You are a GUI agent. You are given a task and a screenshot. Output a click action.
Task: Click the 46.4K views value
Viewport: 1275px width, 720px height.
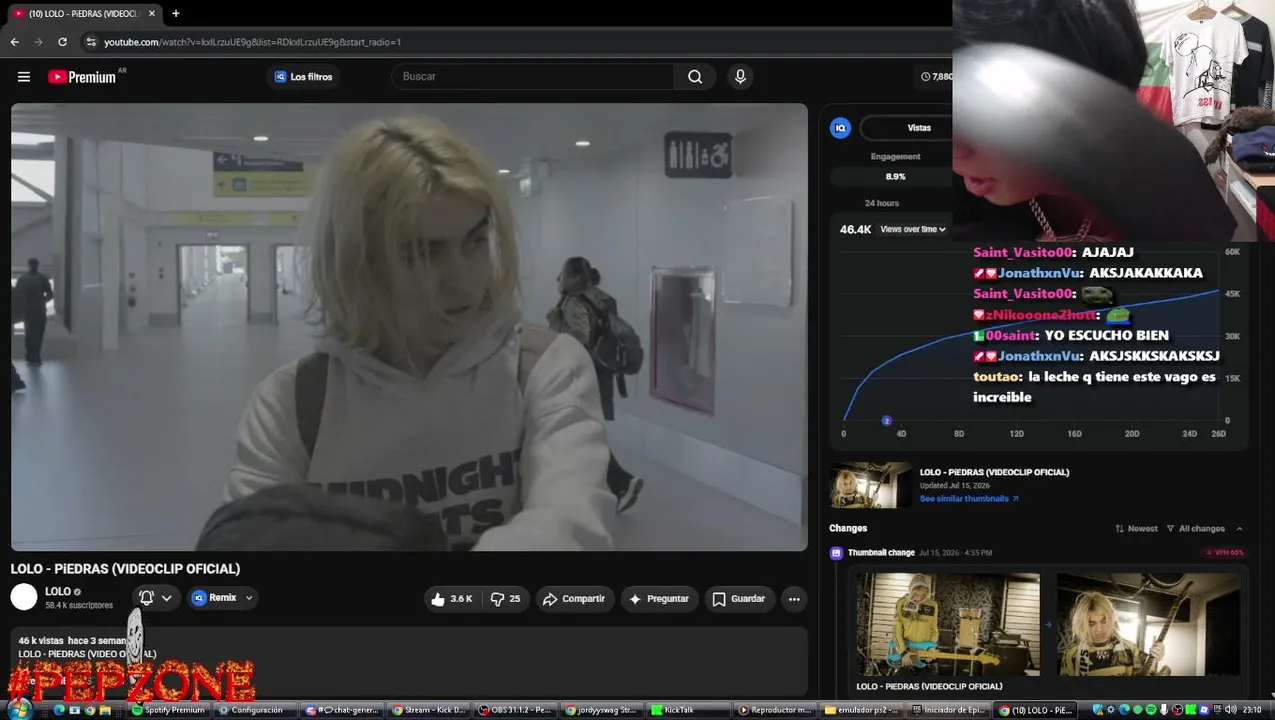pyautogui.click(x=855, y=229)
